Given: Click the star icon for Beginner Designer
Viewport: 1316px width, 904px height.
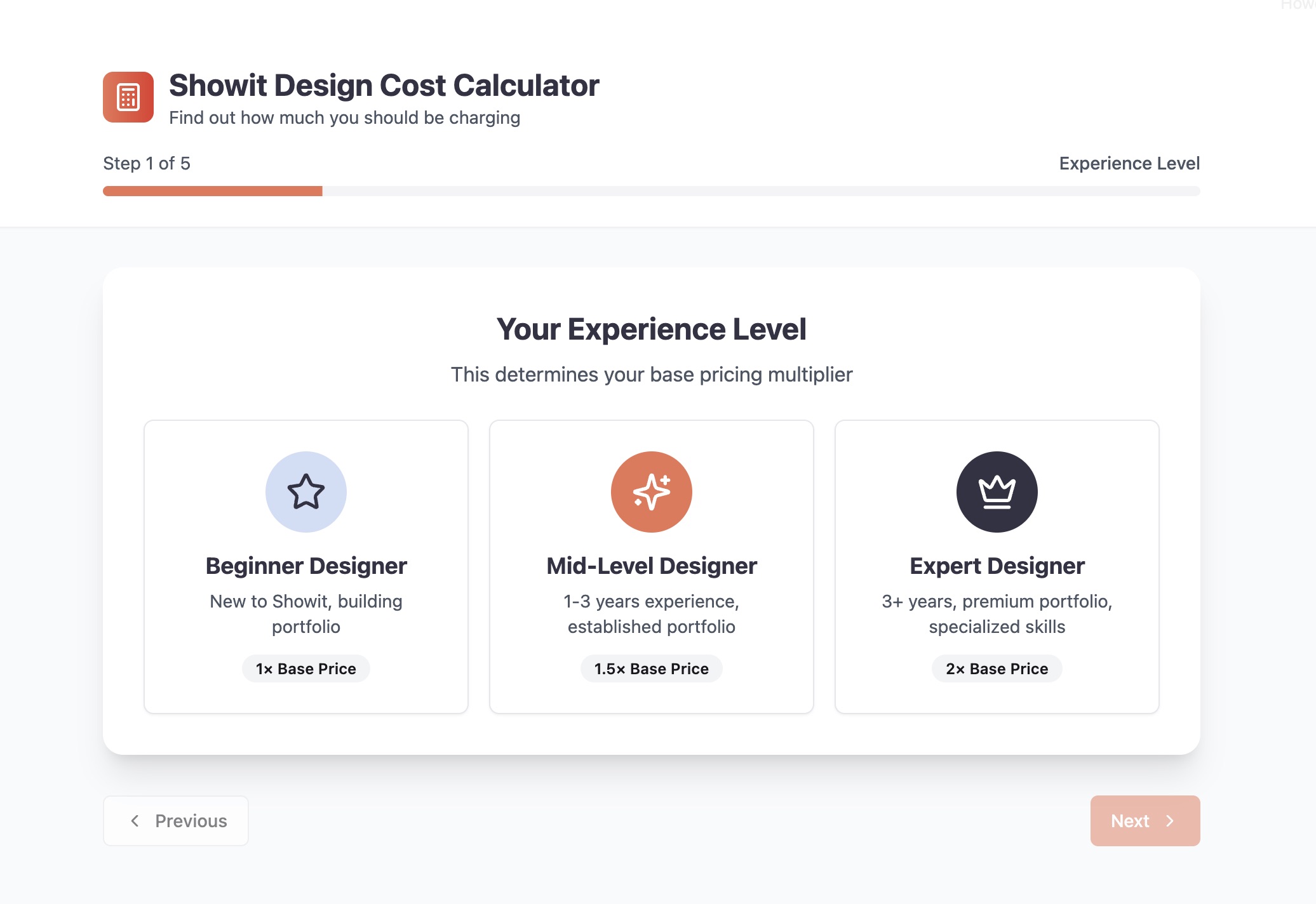Looking at the screenshot, I should [x=306, y=492].
